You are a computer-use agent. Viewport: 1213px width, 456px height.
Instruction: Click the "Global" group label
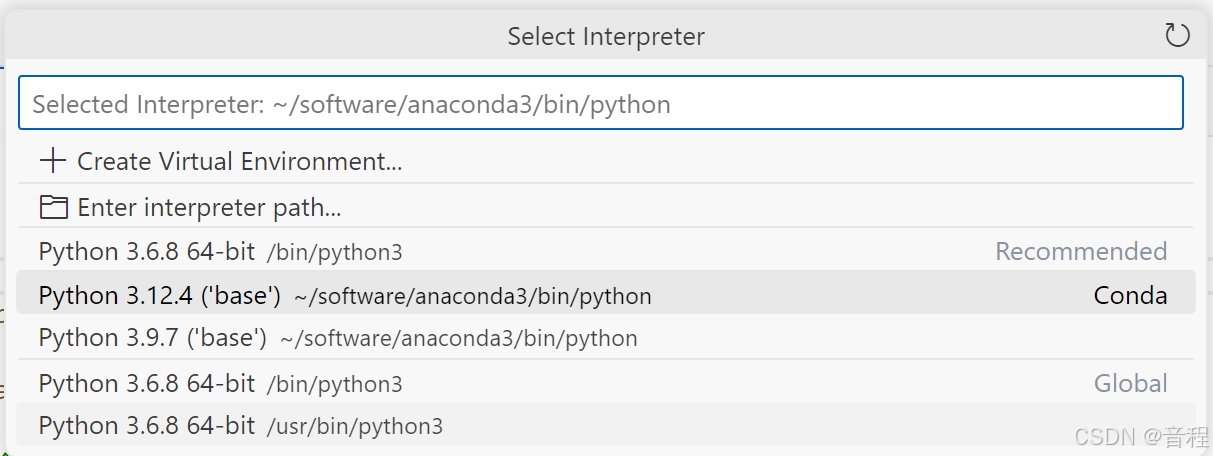(x=1130, y=384)
